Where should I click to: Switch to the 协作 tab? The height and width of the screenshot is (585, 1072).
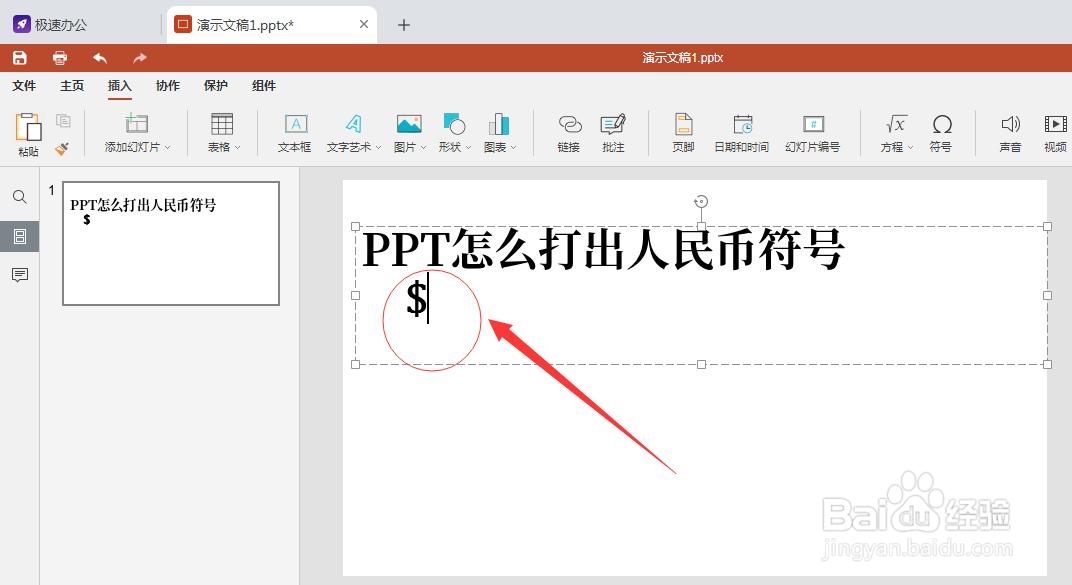[x=168, y=86]
